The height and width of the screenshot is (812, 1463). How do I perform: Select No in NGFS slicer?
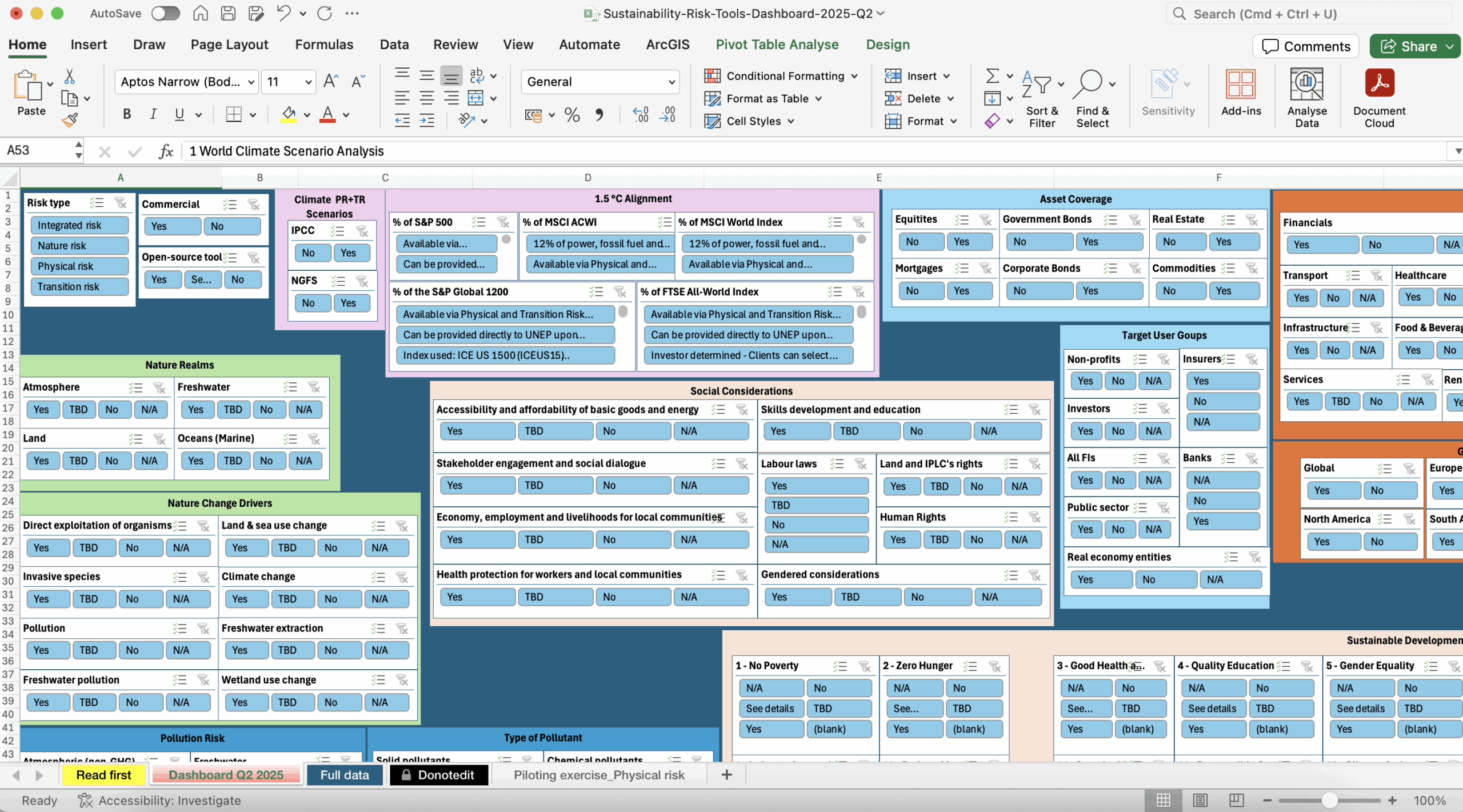point(312,303)
